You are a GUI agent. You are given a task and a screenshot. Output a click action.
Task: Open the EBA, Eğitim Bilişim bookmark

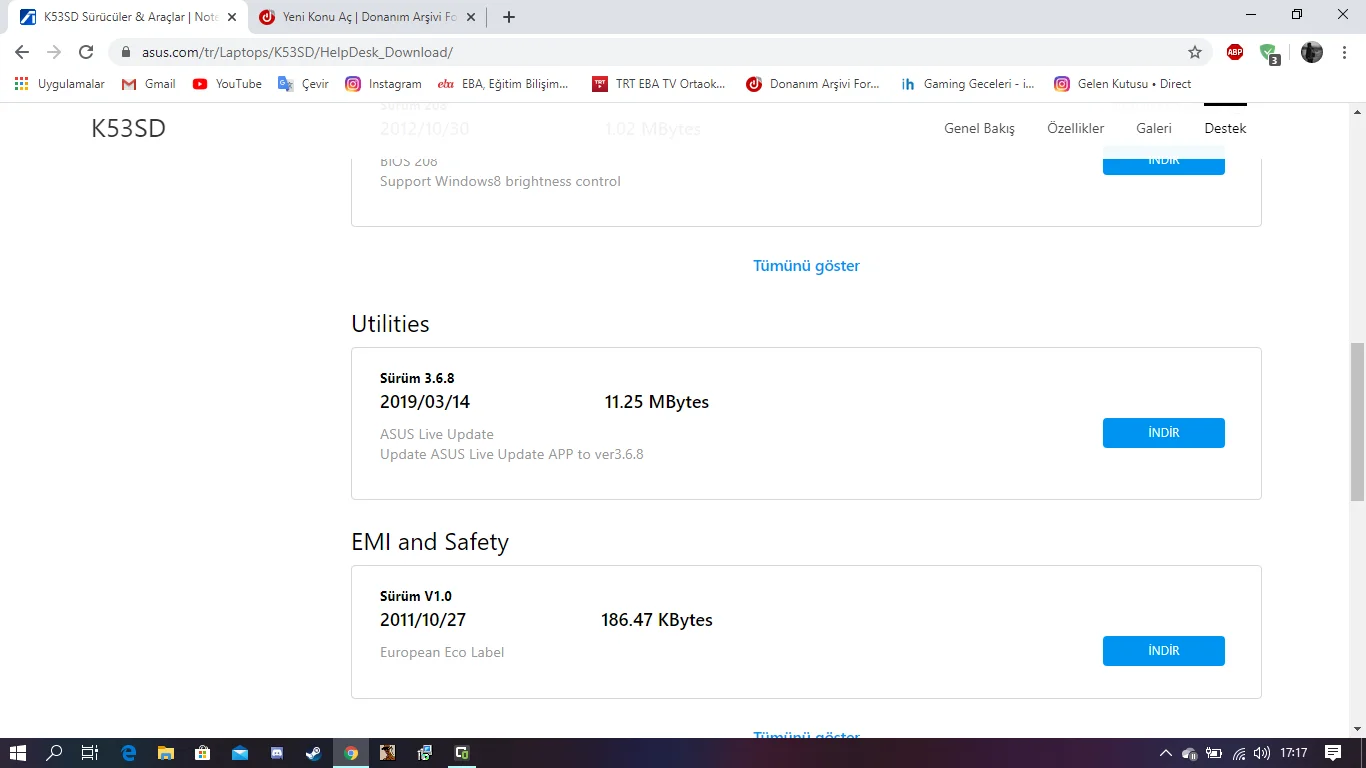pos(503,84)
